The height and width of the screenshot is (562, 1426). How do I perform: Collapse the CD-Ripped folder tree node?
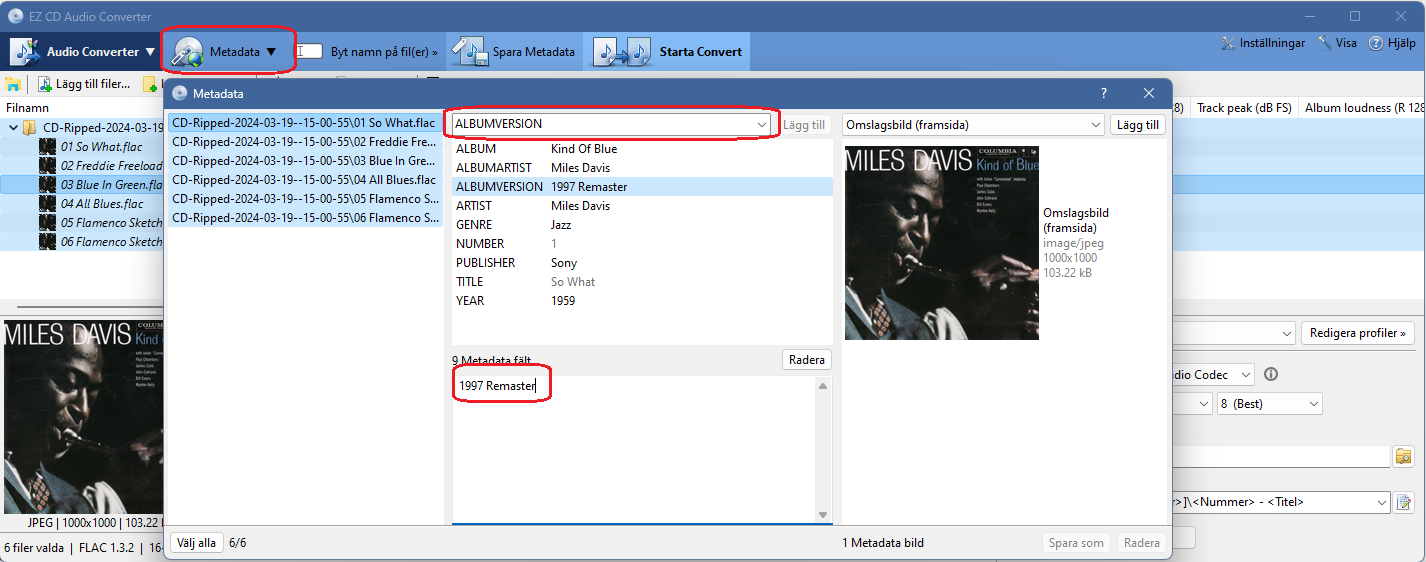coord(12,128)
